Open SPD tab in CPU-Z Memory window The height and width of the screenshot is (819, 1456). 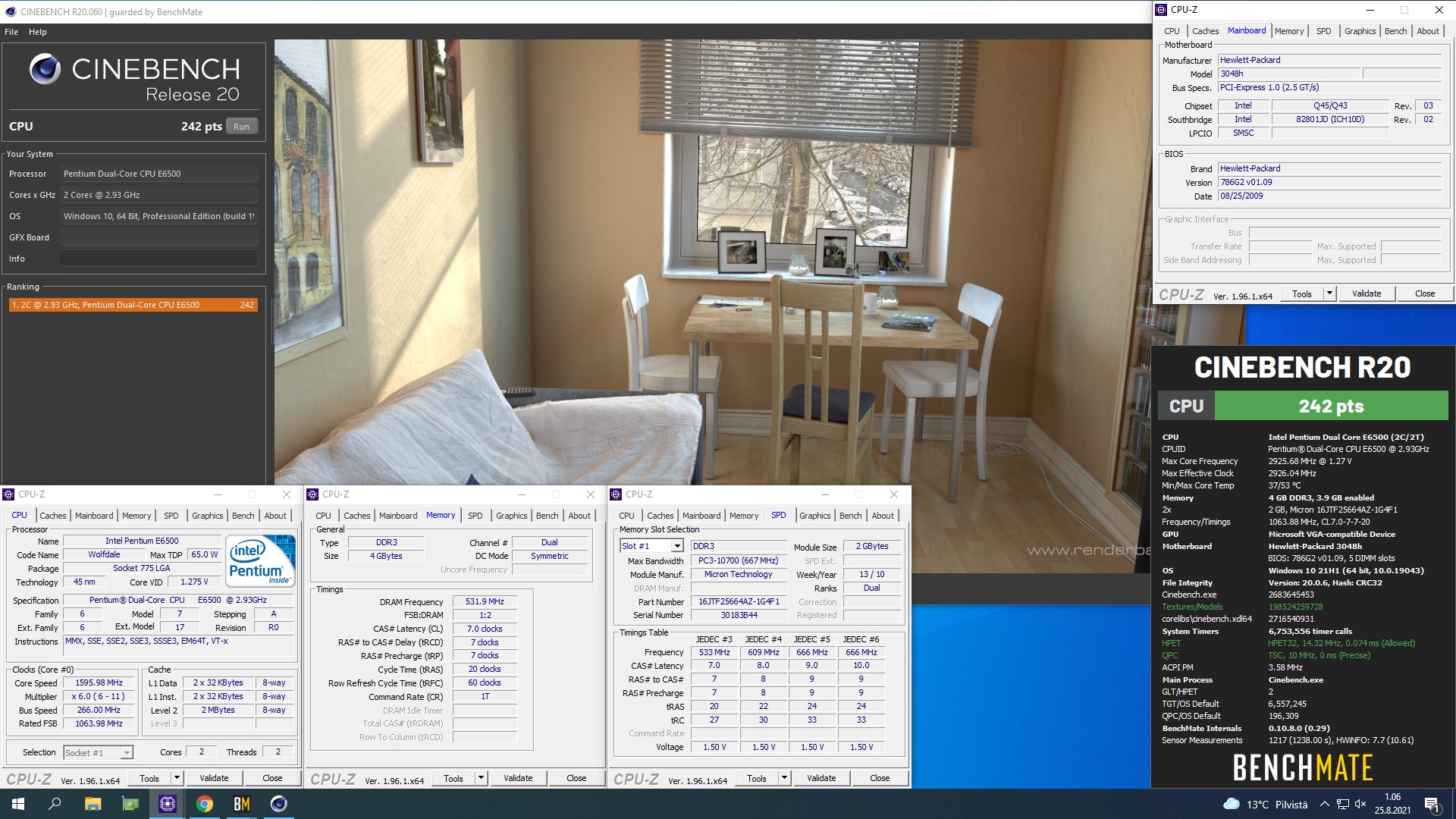tap(475, 516)
